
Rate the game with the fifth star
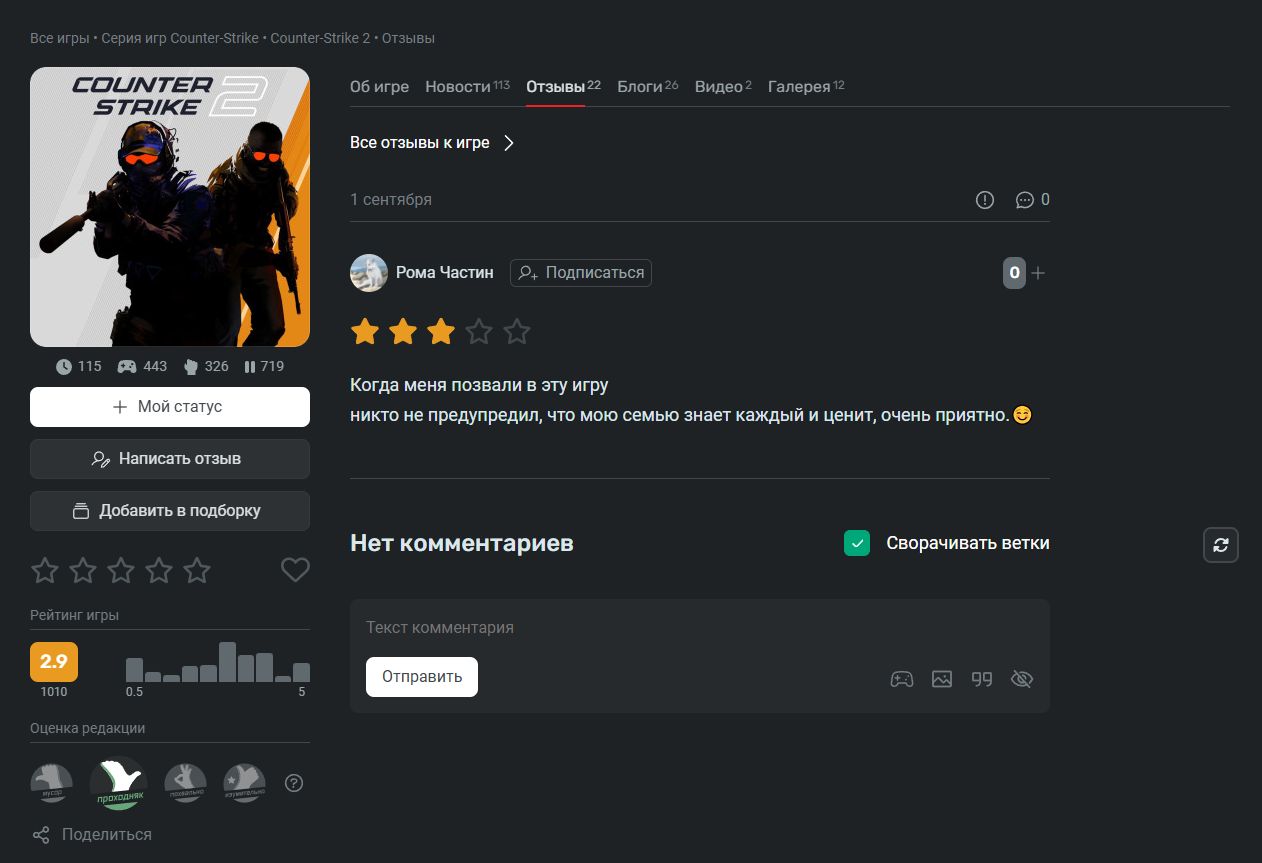[197, 570]
